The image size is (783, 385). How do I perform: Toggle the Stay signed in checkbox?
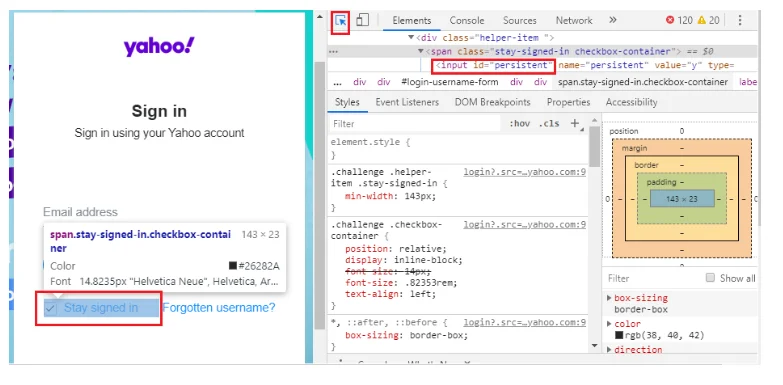coord(50,308)
